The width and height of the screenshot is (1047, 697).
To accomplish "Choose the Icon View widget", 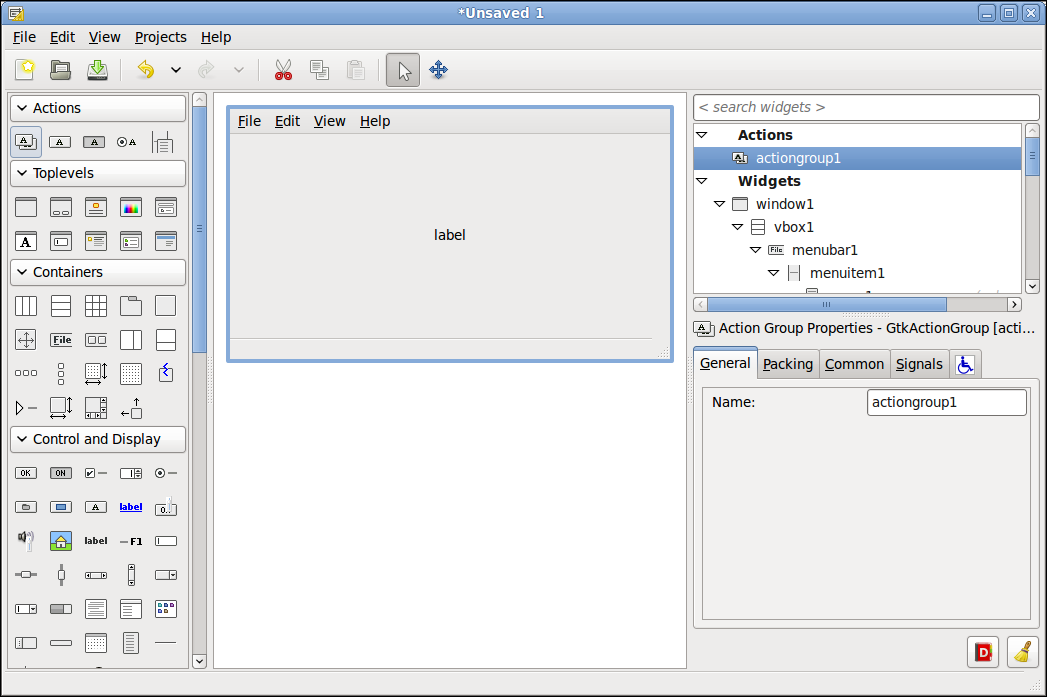I will click(x=166, y=608).
